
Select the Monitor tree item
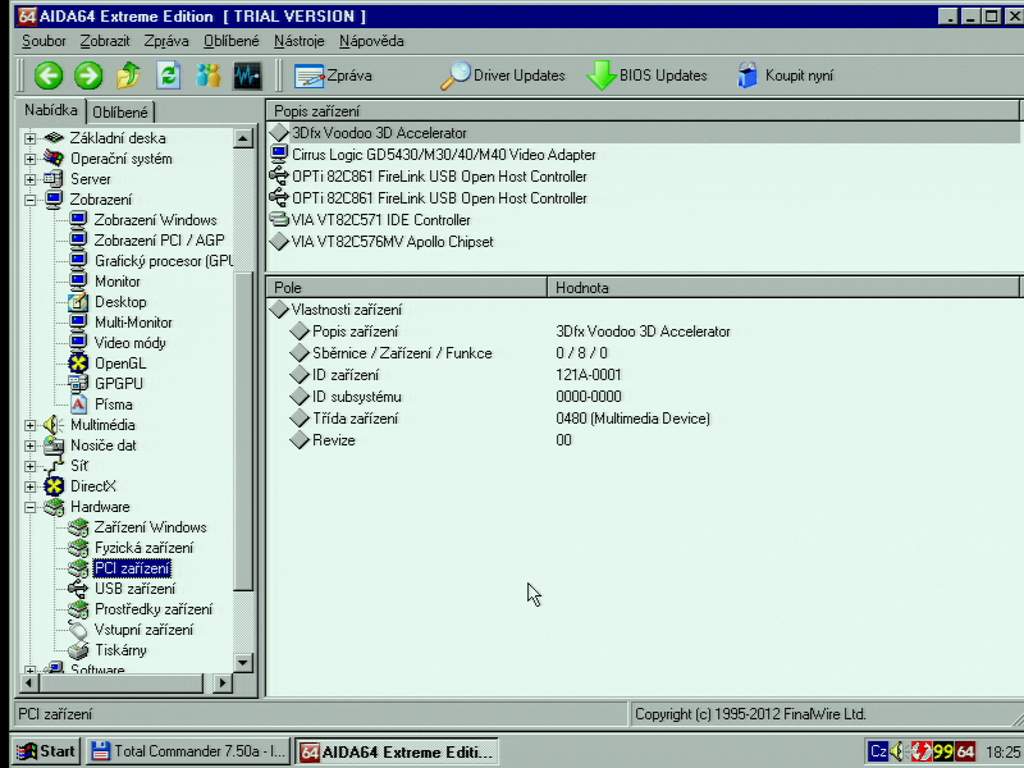tap(118, 281)
